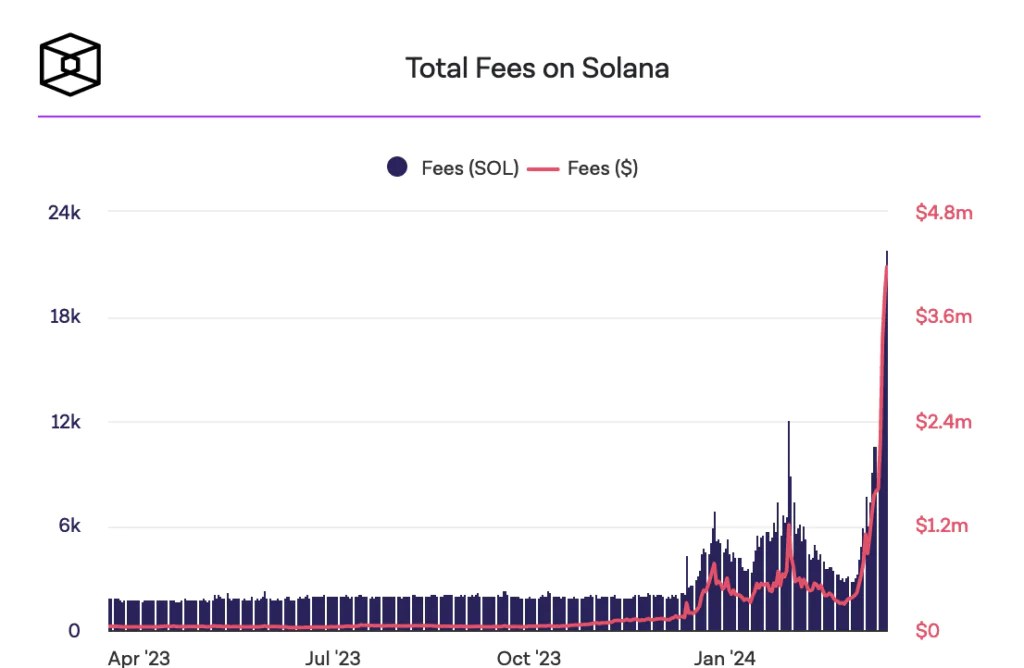This screenshot has height=668, width=1024.
Task: Click the 12k left axis label
Action: 65,422
